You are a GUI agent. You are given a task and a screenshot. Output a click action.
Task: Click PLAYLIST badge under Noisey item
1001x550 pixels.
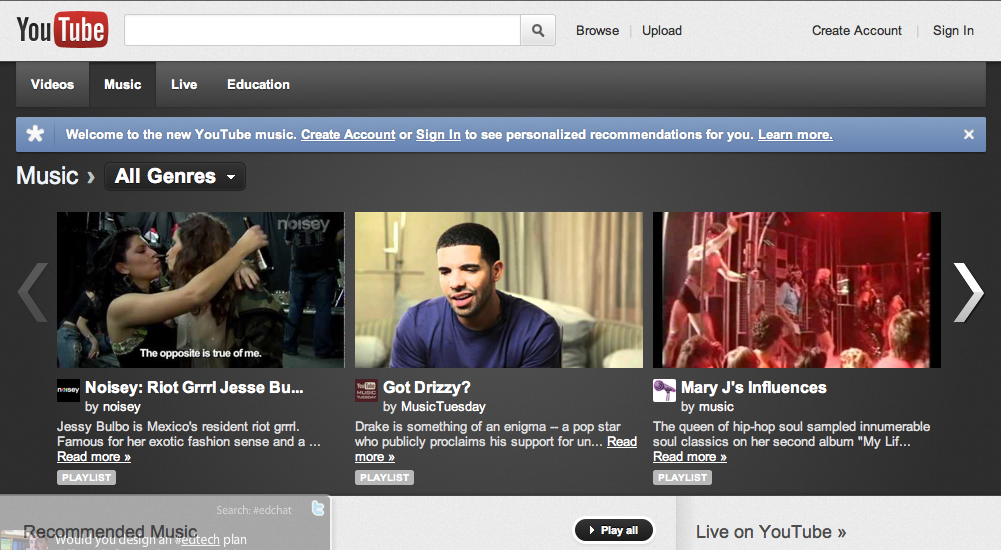[x=86, y=477]
